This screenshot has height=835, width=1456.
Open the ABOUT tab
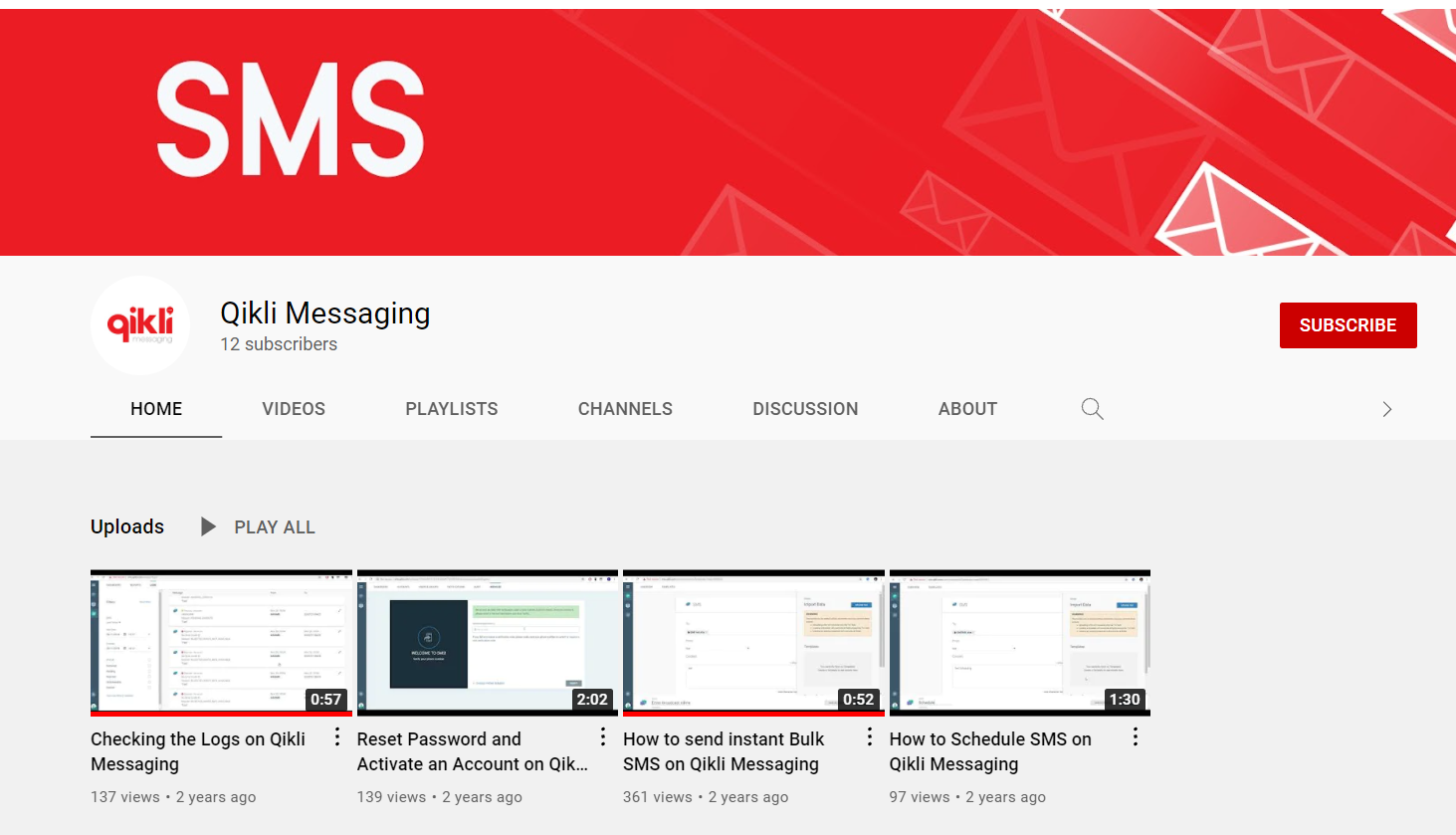click(x=967, y=409)
